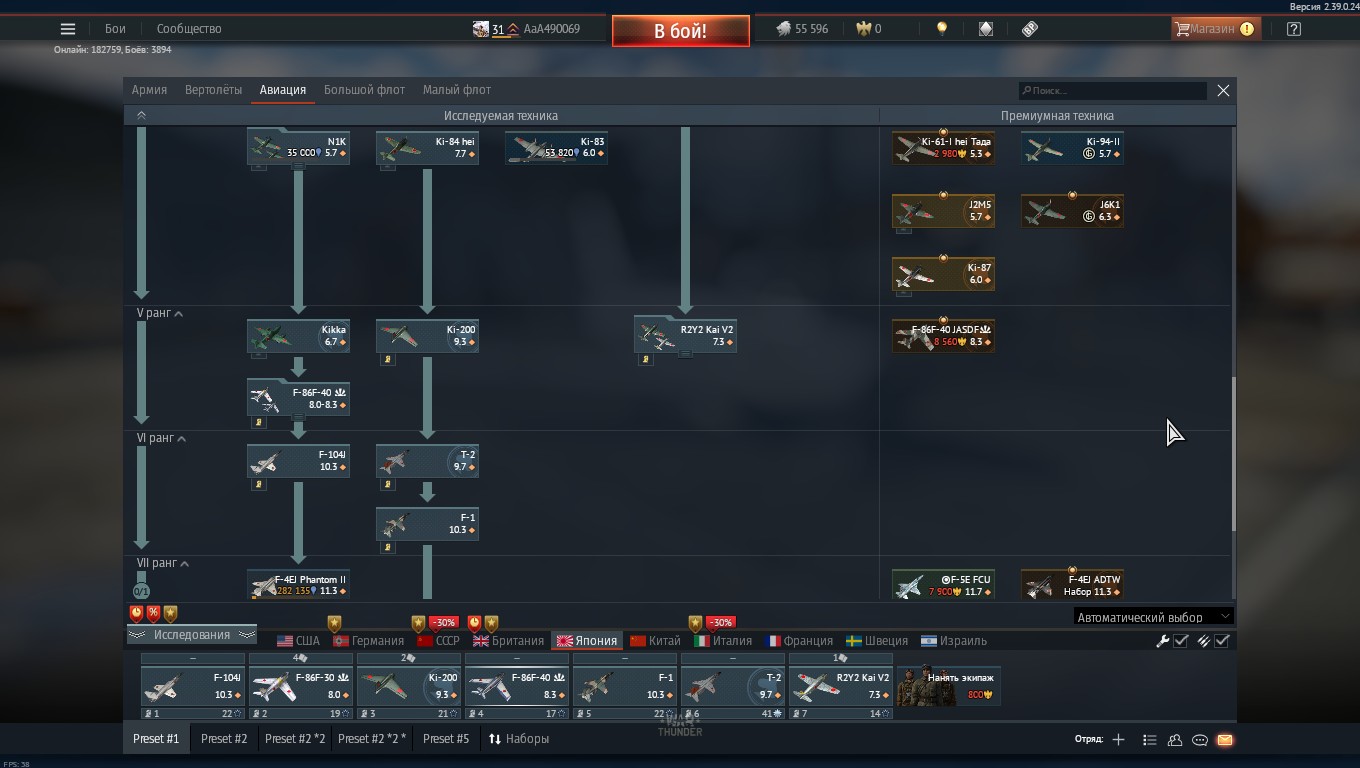Select Preset #5 crew preset
The image size is (1360, 768).
[446, 739]
